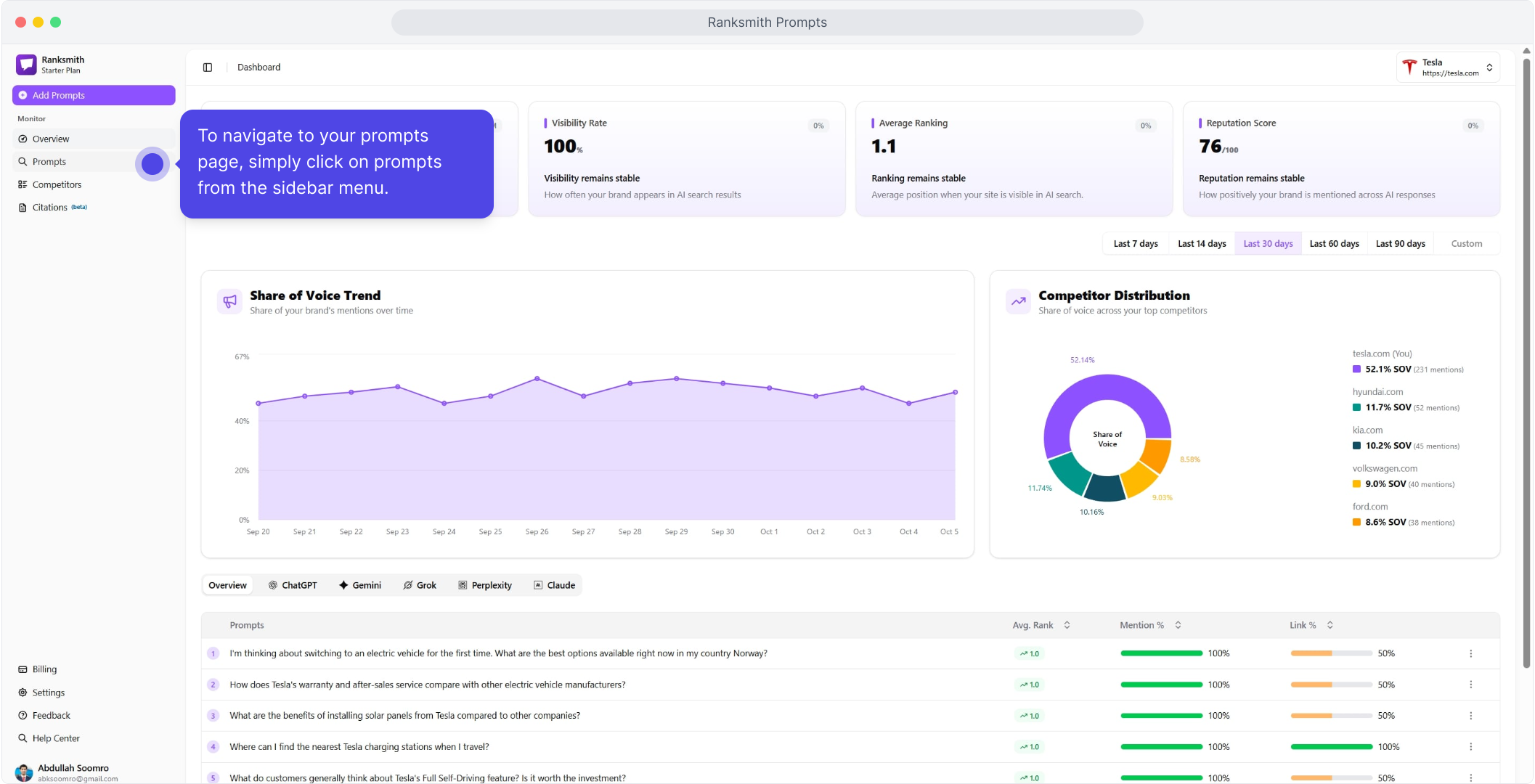Open the Help Center search icon
The width and height of the screenshot is (1535, 784).
point(23,738)
